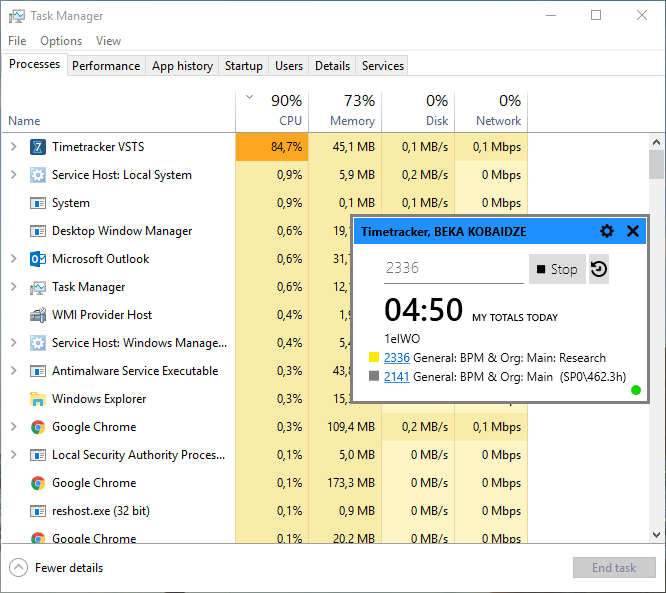Click the Timetracker history clock icon
This screenshot has height=593, width=666.
pyautogui.click(x=599, y=269)
